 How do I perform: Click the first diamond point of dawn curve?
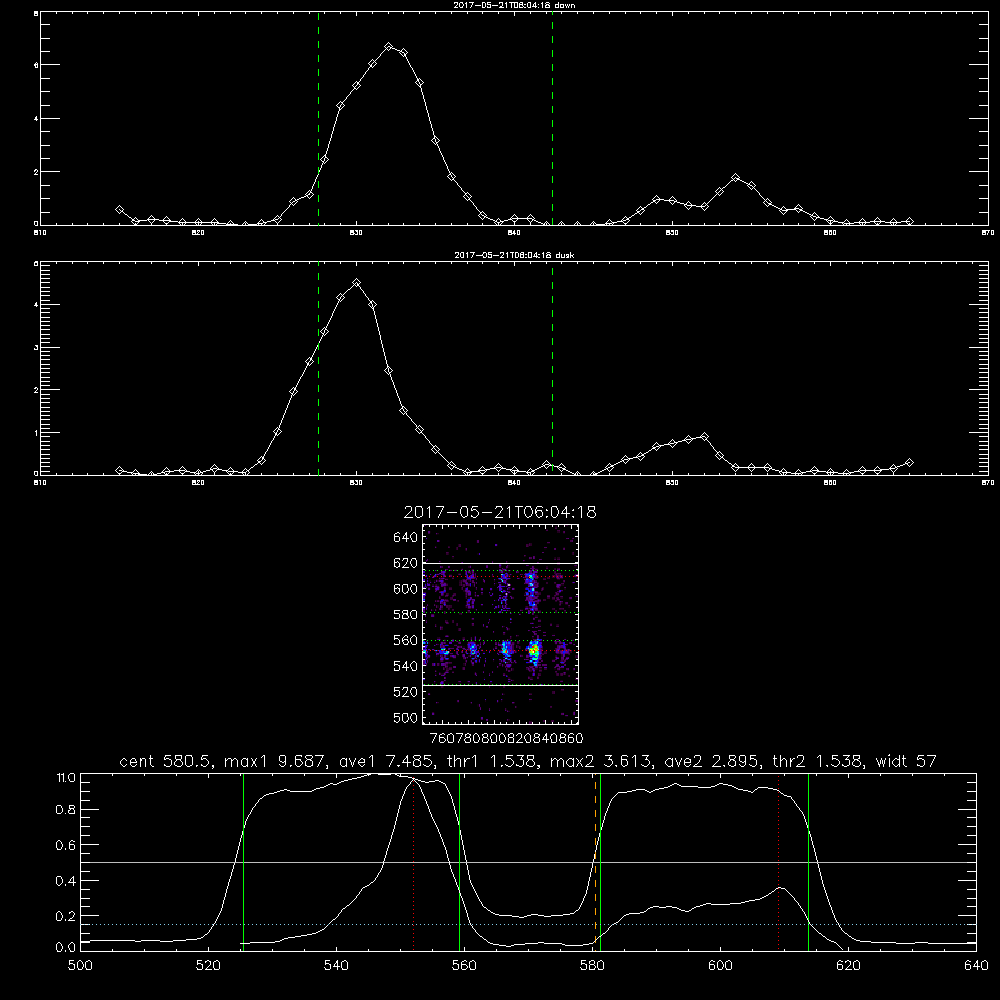(x=119, y=209)
